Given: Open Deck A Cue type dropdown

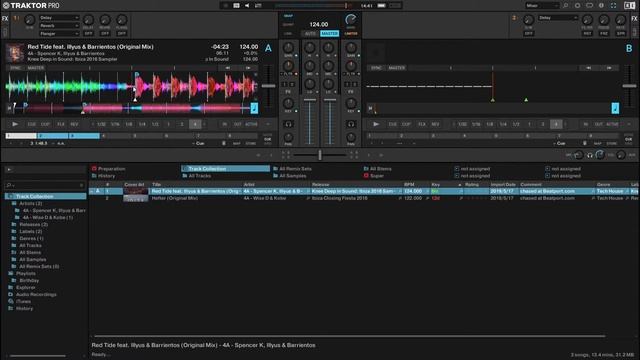Looking at the screenshot, I should coord(199,144).
